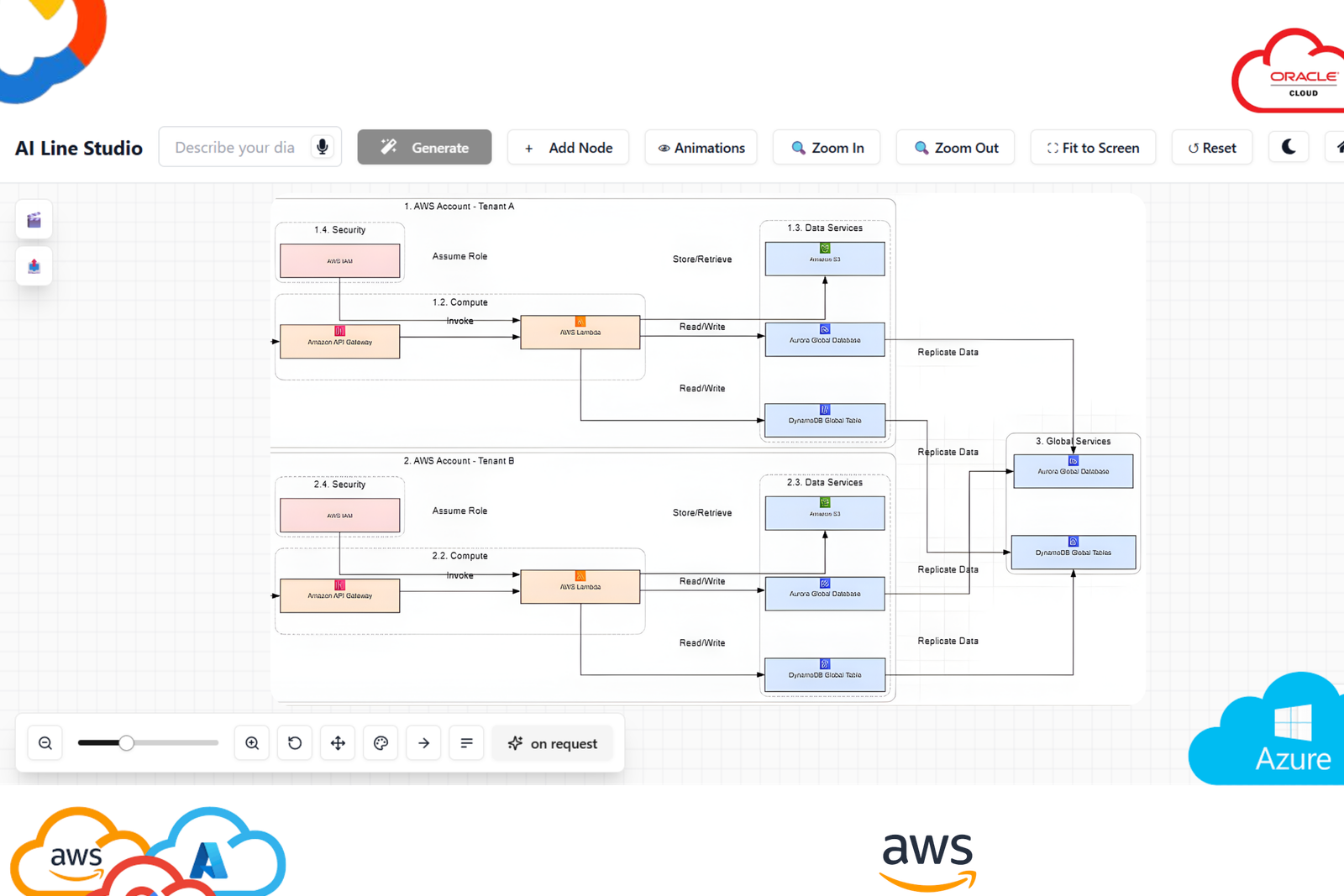Select the pan/move tool in bottom toolbar
This screenshot has height=896, width=1344.
click(338, 742)
